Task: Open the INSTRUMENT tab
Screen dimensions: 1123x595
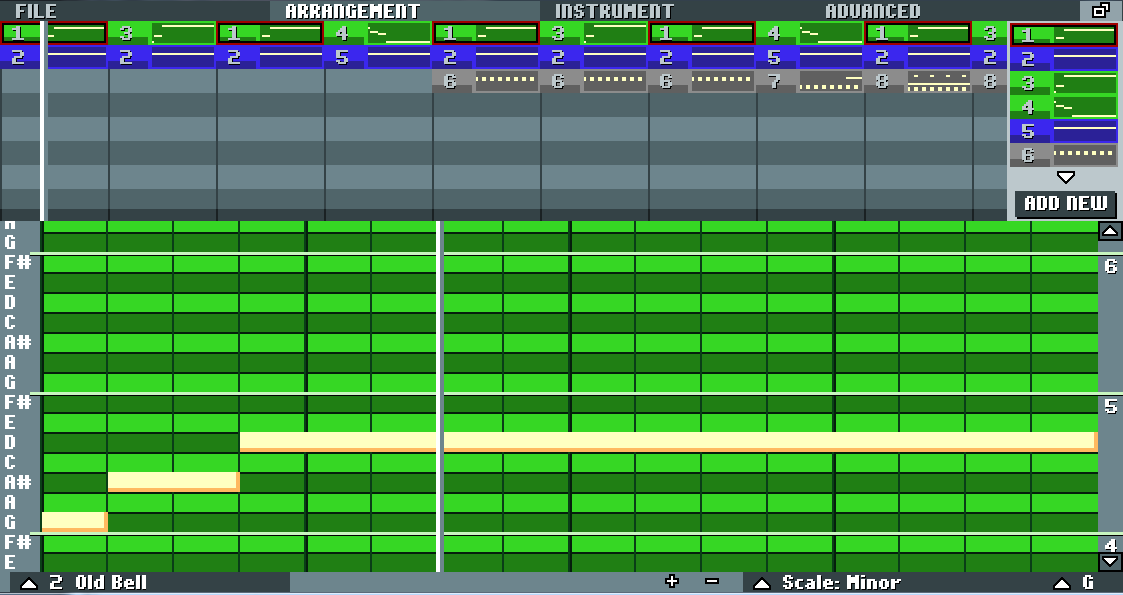Action: 614,11
